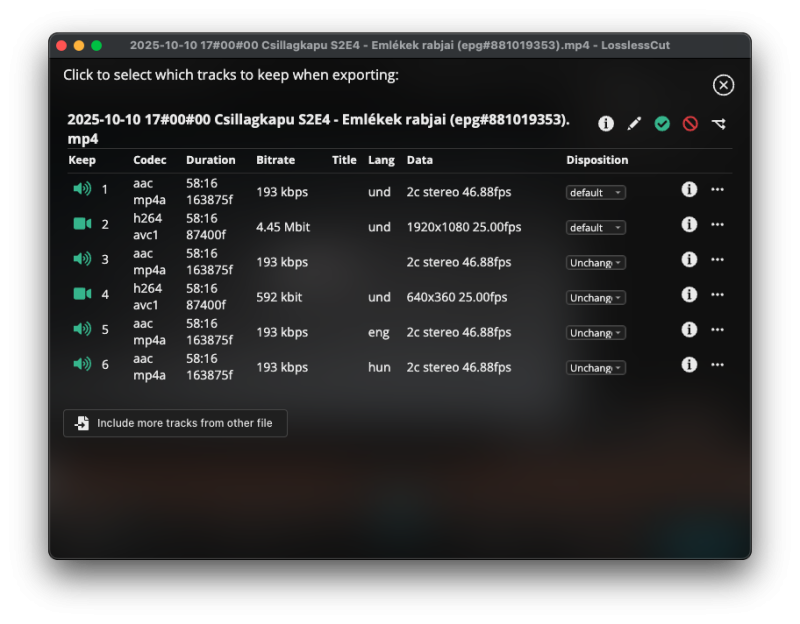Click the window title bar text
This screenshot has width=800, height=624.
tap(399, 45)
